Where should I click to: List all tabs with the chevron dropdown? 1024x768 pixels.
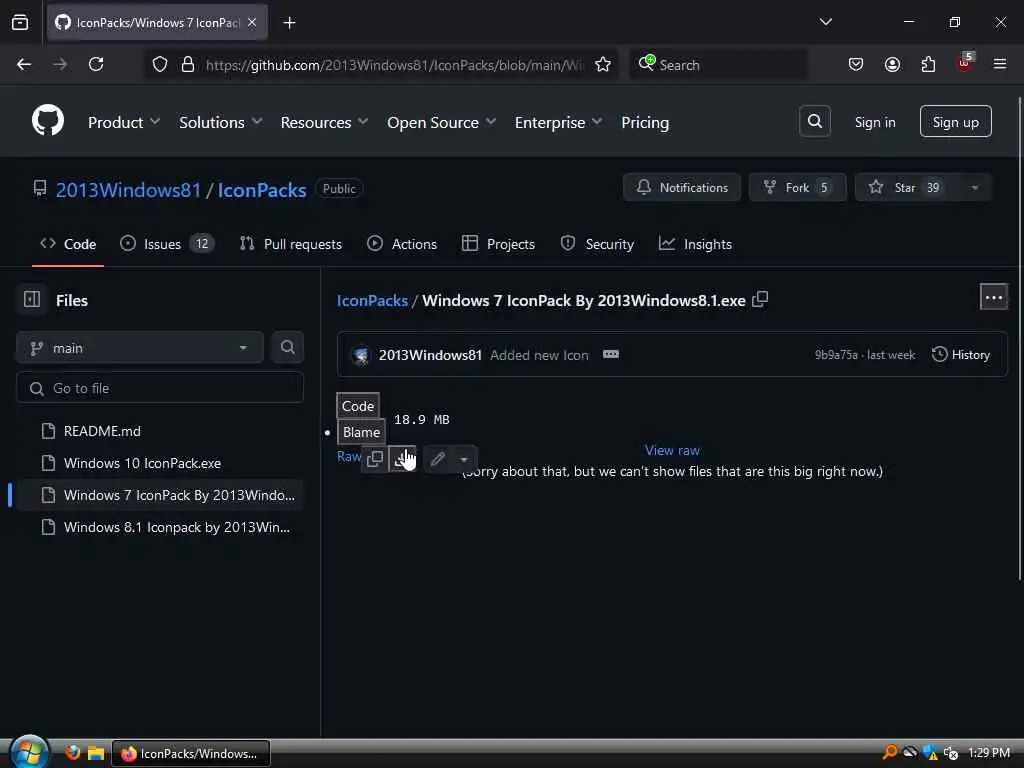825,22
